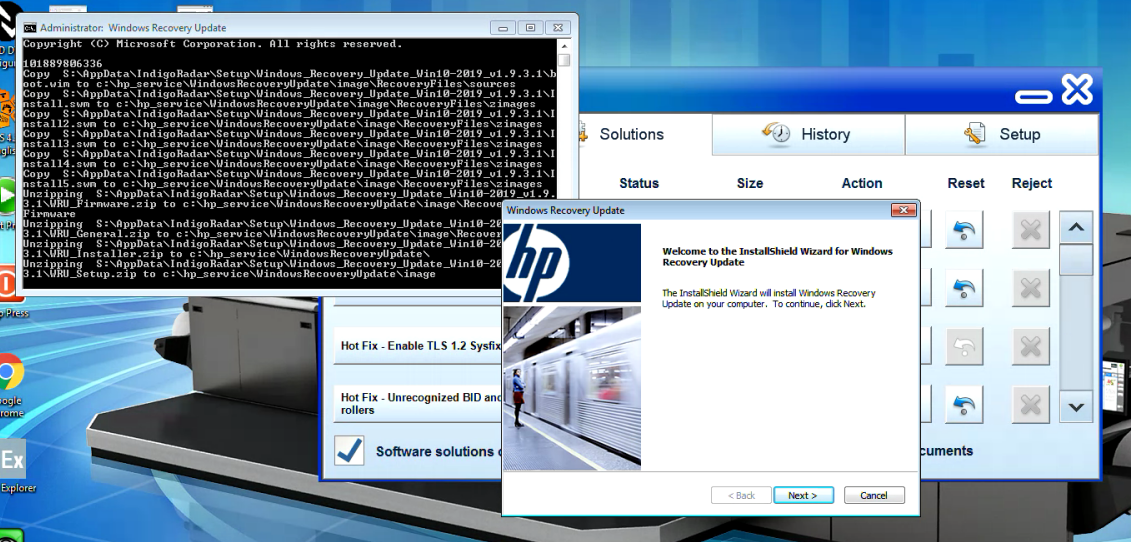Viewport: 1131px width, 542px height.
Task: Click the large X close icon of solutions window
Action: [x=1077, y=91]
